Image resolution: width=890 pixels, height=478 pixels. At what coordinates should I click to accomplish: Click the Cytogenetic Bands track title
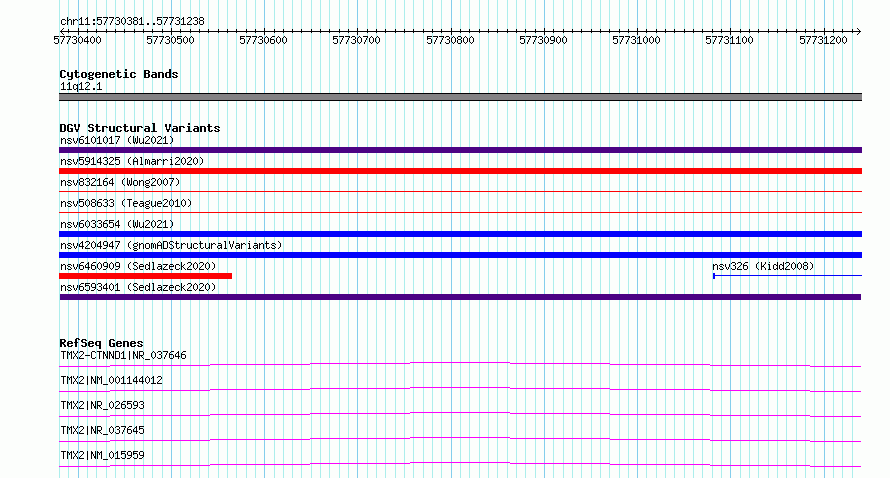point(119,74)
